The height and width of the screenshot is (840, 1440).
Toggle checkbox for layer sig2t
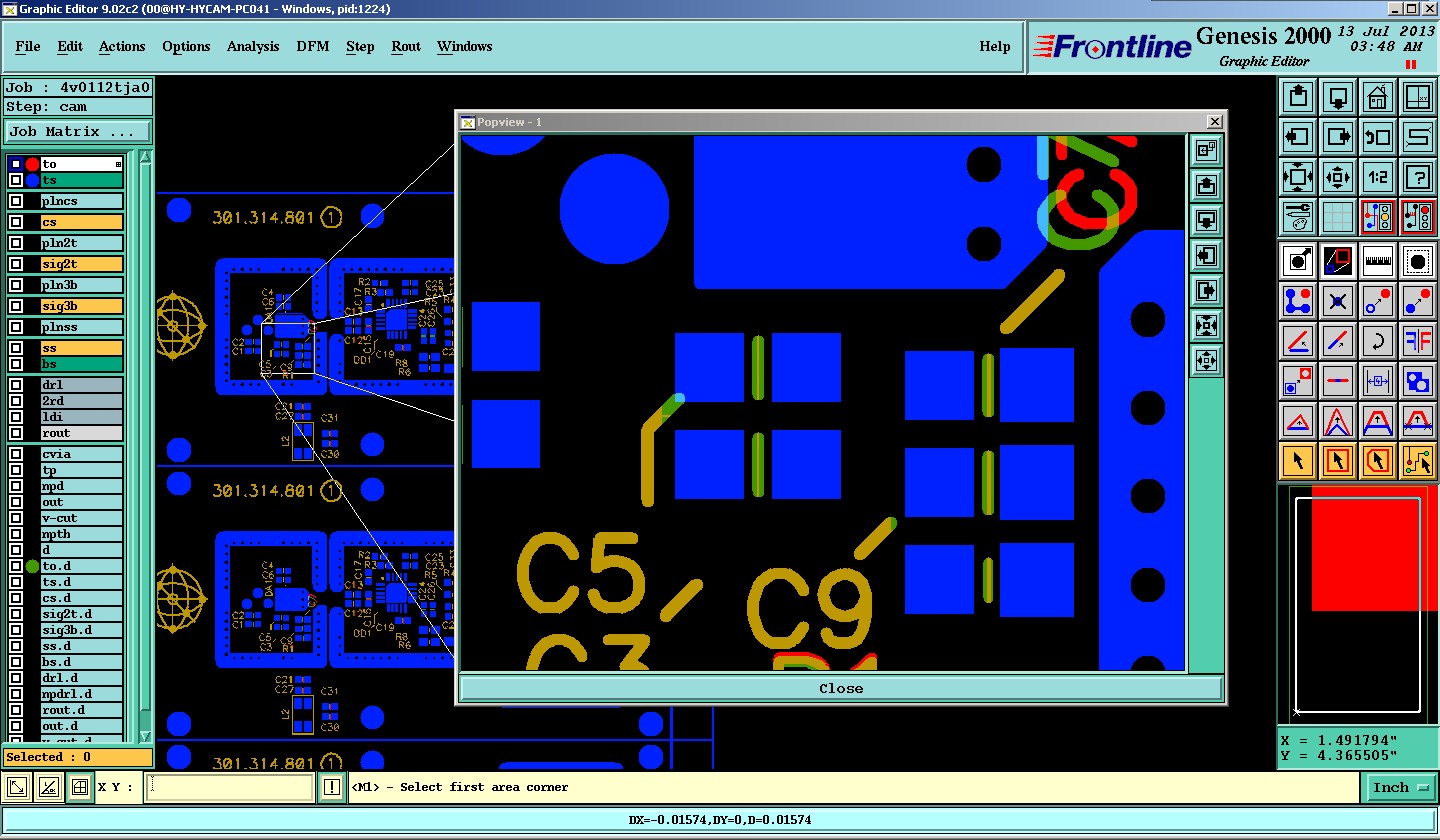point(16,264)
